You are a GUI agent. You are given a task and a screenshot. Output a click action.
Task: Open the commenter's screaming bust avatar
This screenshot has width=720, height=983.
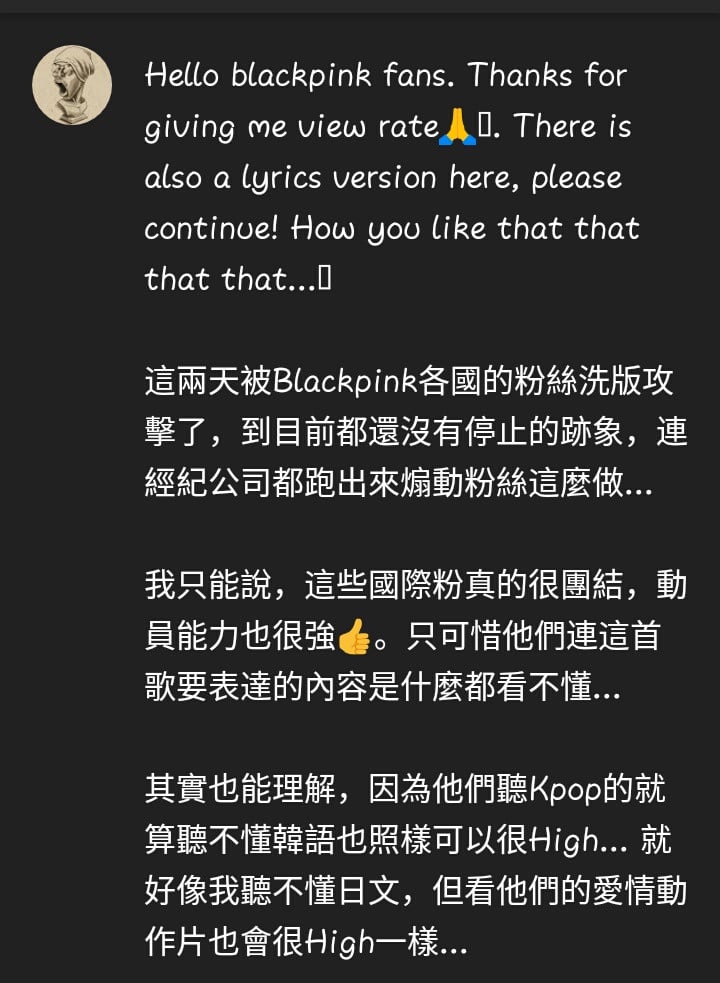(72, 85)
